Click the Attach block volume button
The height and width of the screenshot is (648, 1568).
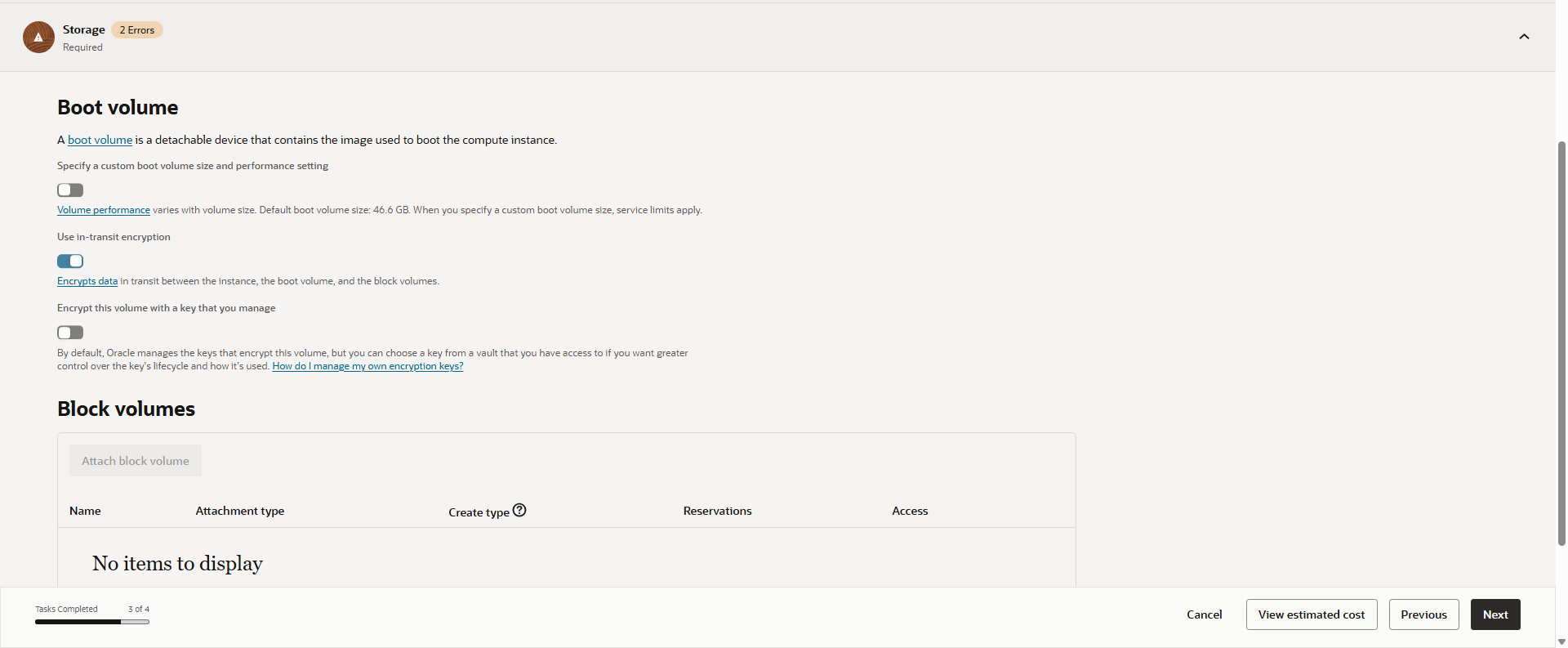[x=136, y=461]
